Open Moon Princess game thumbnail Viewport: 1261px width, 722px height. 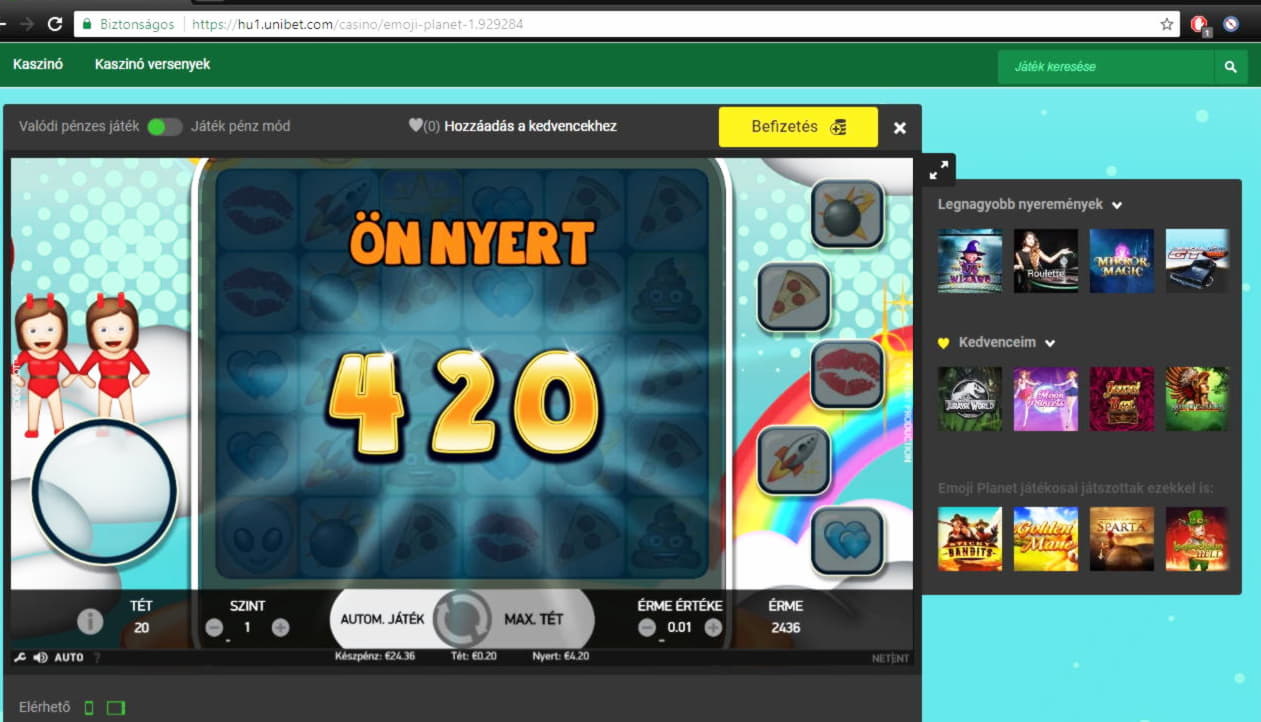tap(1046, 399)
